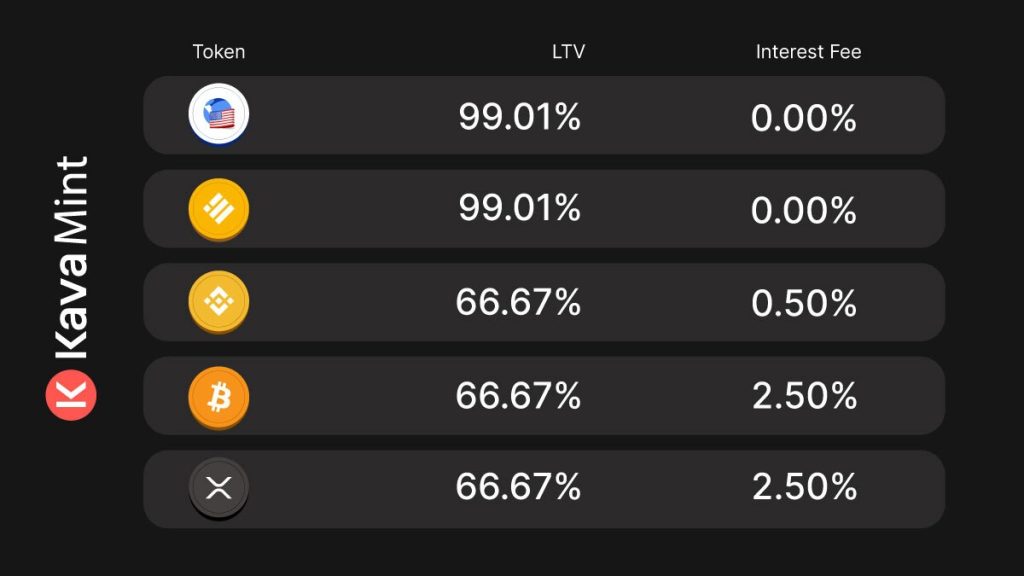The height and width of the screenshot is (576, 1024).
Task: Click the BNB token coin icon
Action: (x=219, y=302)
